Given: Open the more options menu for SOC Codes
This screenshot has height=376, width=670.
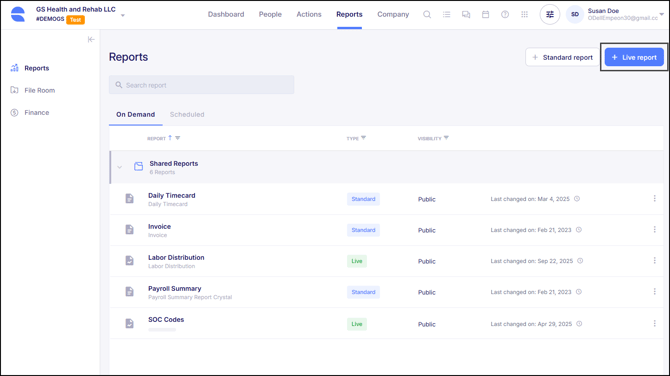Looking at the screenshot, I should pos(655,323).
